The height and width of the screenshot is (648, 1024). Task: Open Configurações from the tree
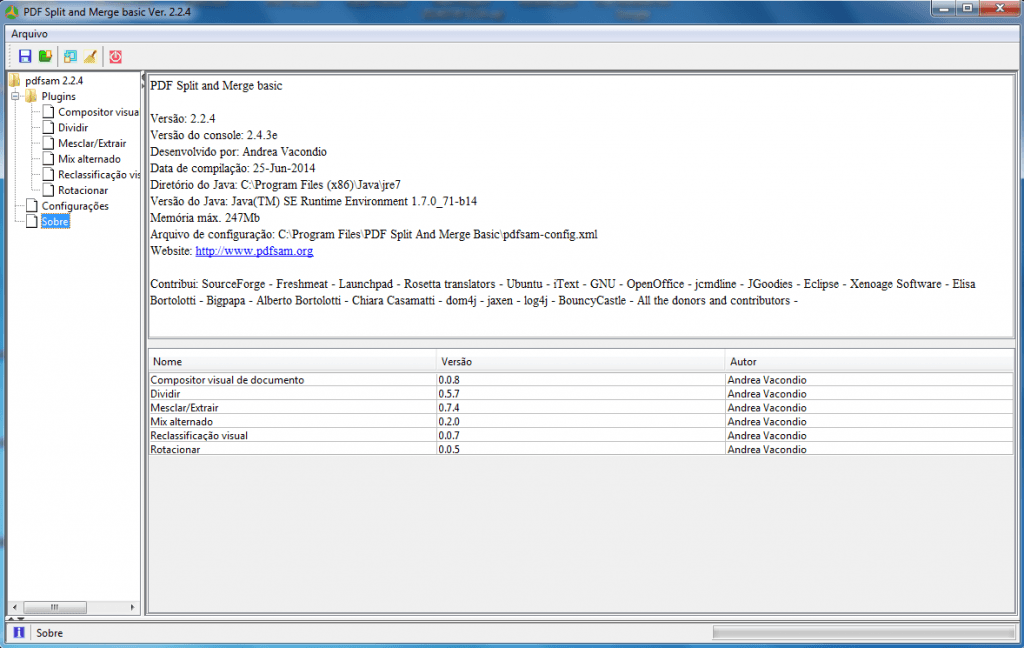[x=75, y=206]
